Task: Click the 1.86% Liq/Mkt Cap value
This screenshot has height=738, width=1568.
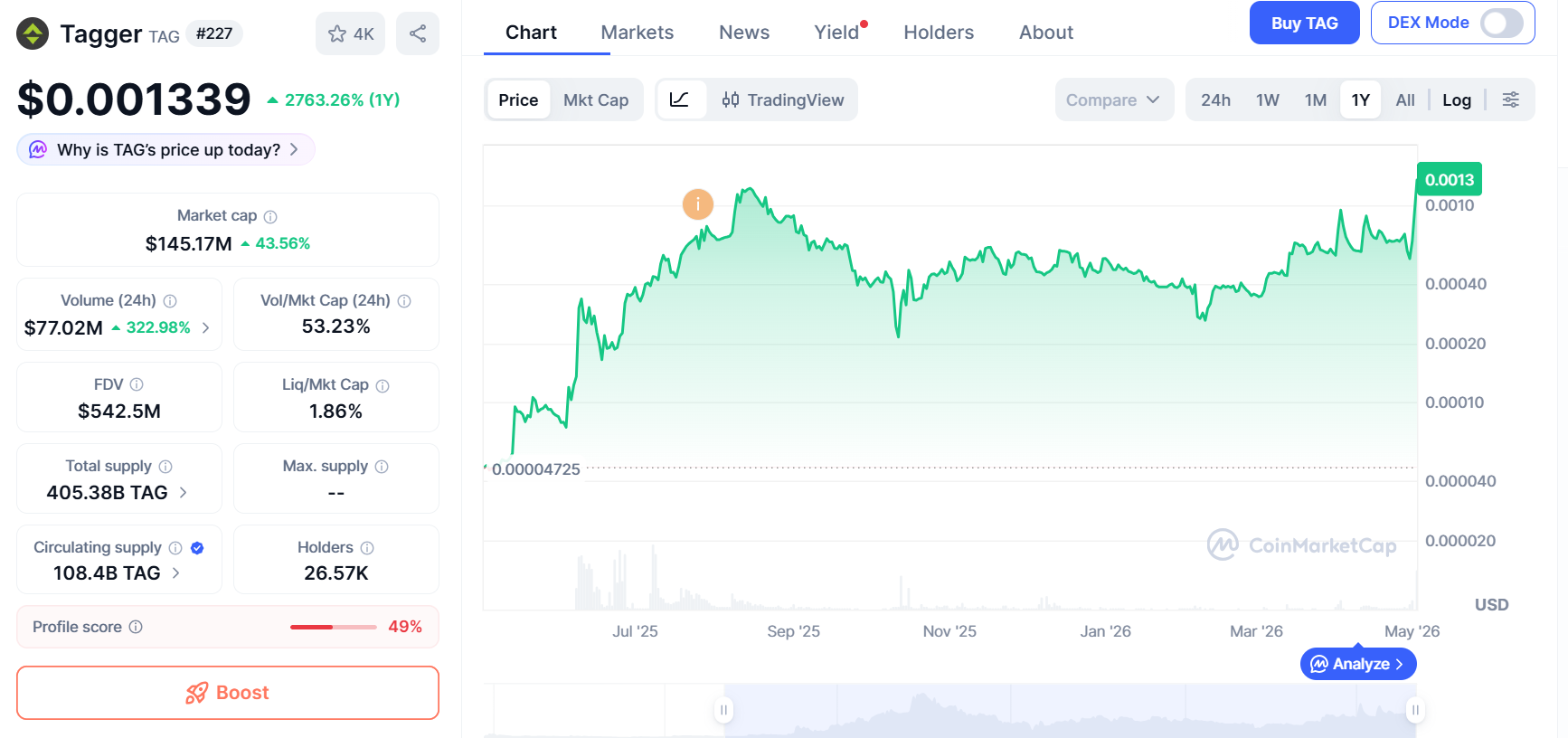Action: click(x=336, y=412)
